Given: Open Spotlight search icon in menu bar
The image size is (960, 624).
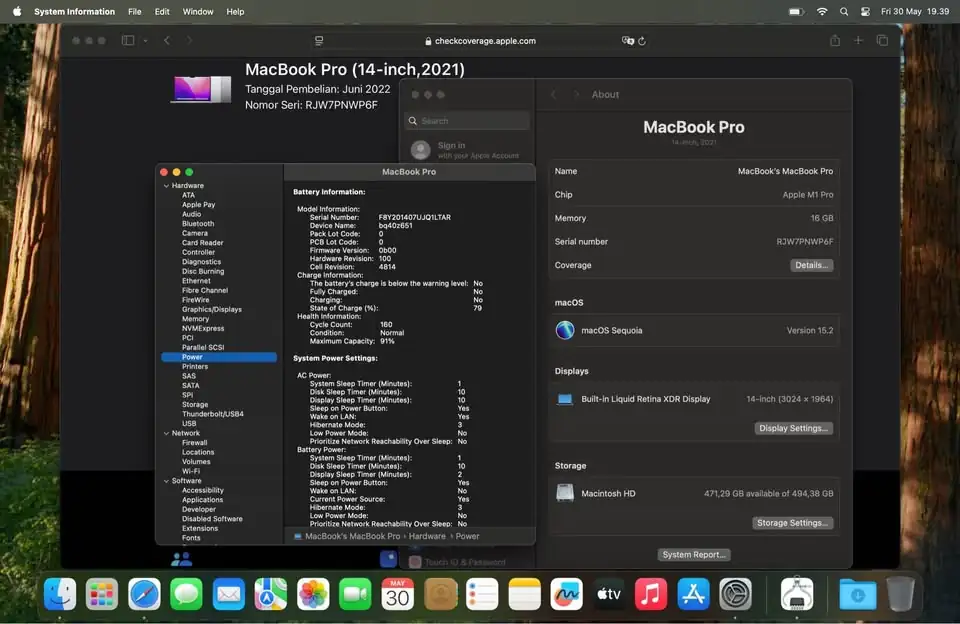Looking at the screenshot, I should coord(844,12).
